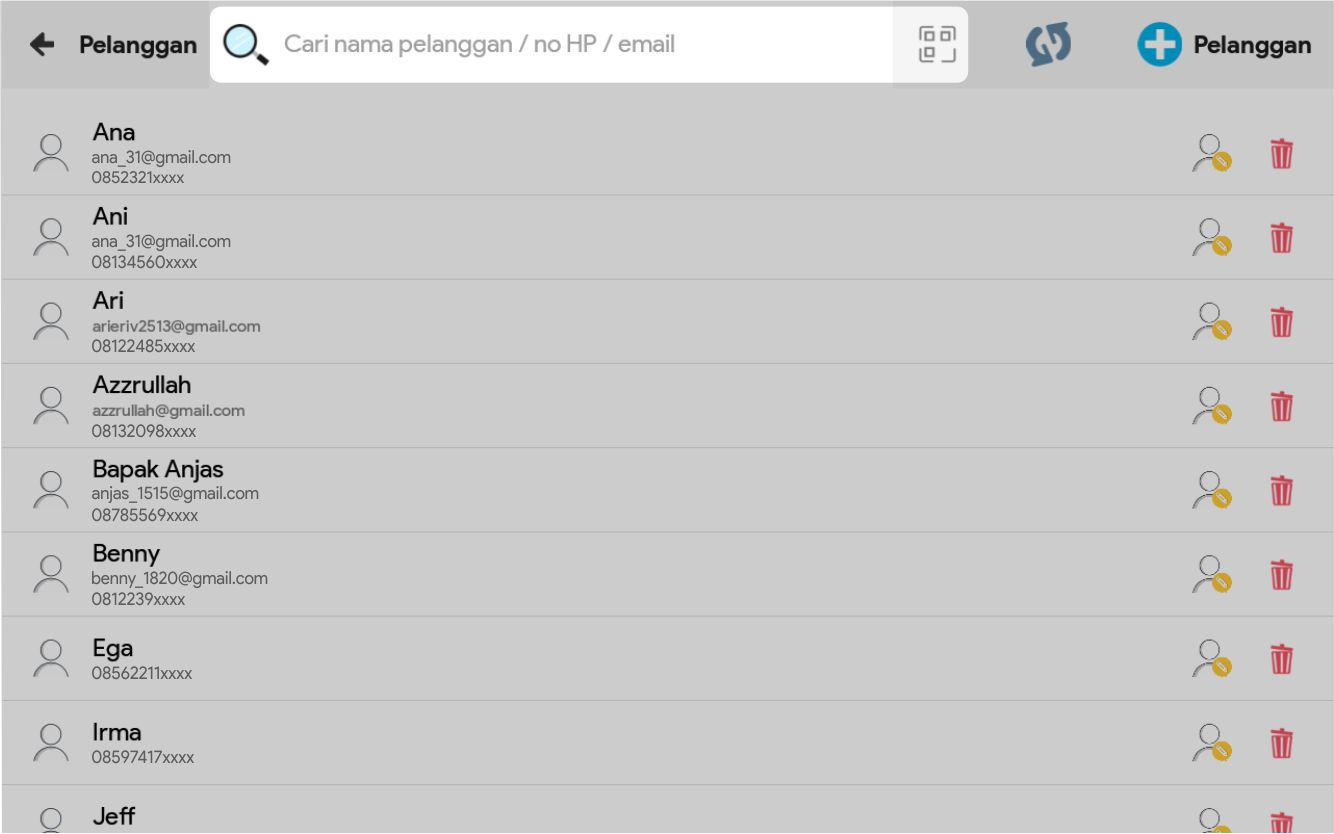Edit customer Ani's profile
This screenshot has width=1334, height=834.
[x=1211, y=238]
